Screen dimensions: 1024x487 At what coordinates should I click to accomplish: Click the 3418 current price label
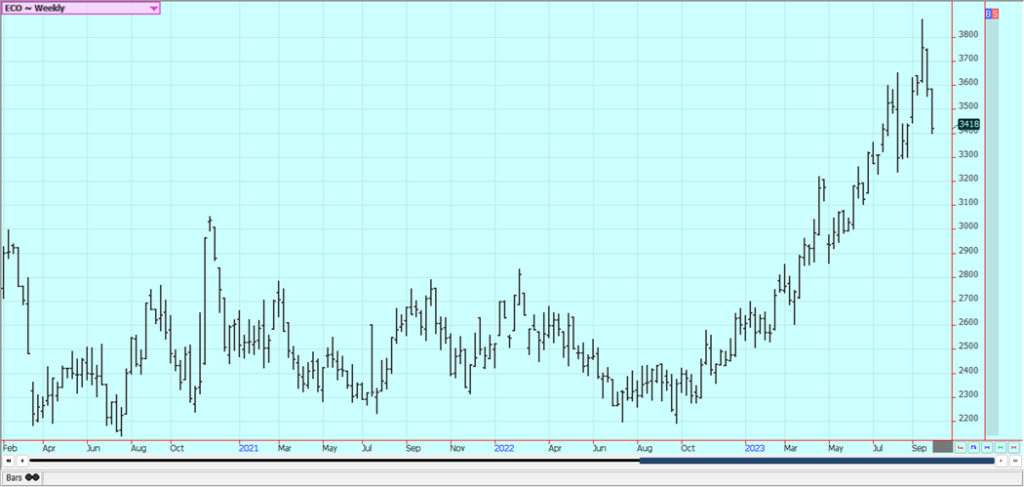click(x=968, y=124)
